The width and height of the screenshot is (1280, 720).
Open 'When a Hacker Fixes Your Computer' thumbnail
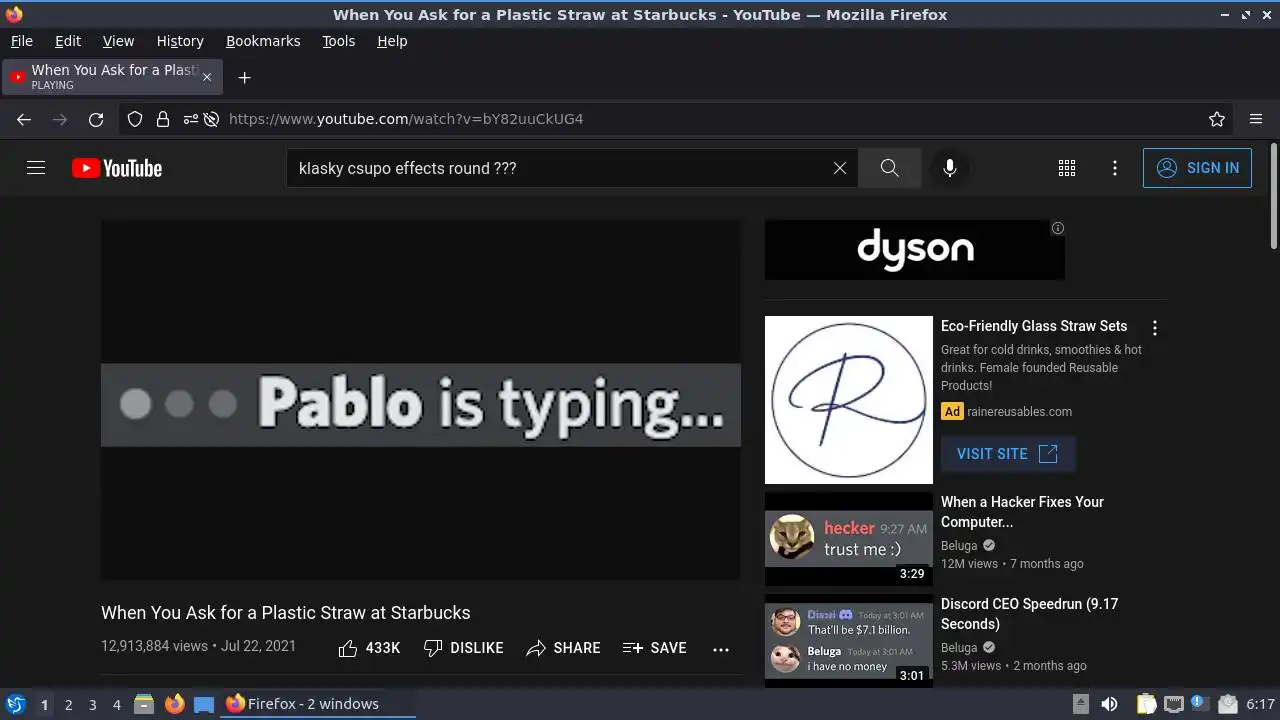coord(849,538)
